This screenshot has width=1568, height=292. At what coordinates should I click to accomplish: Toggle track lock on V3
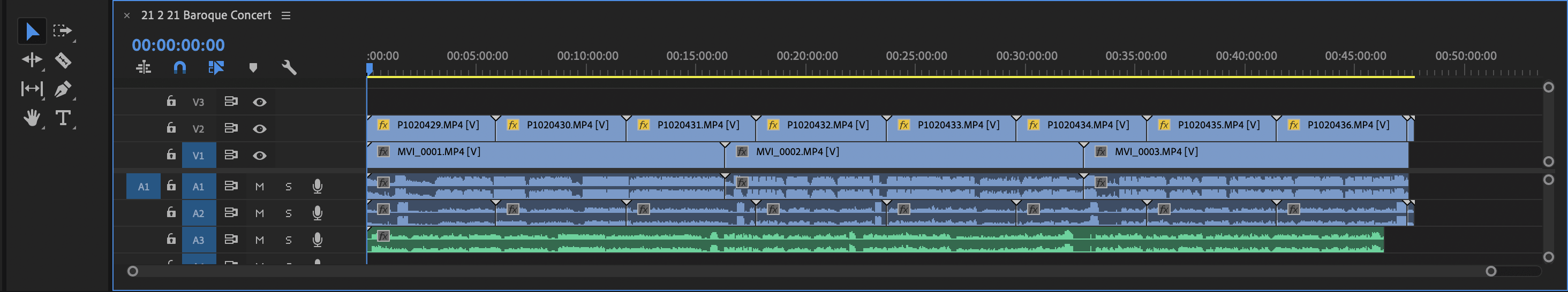[171, 101]
